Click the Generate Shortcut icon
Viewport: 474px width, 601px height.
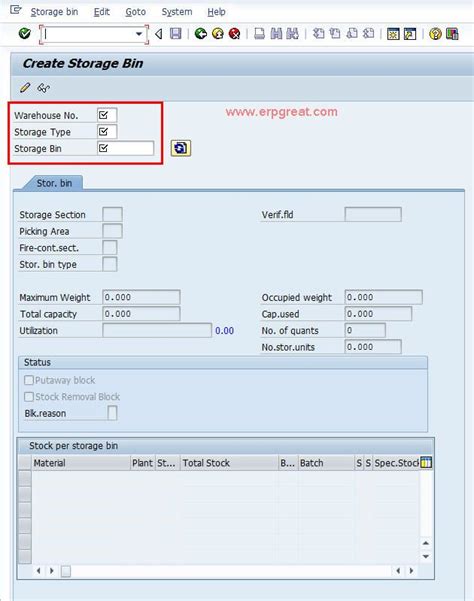(410, 34)
